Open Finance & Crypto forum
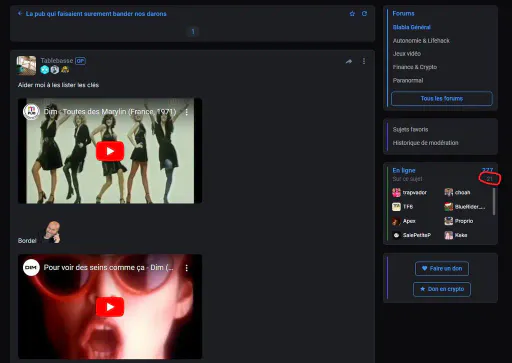Viewport: 512px width, 363px height. tap(415, 67)
